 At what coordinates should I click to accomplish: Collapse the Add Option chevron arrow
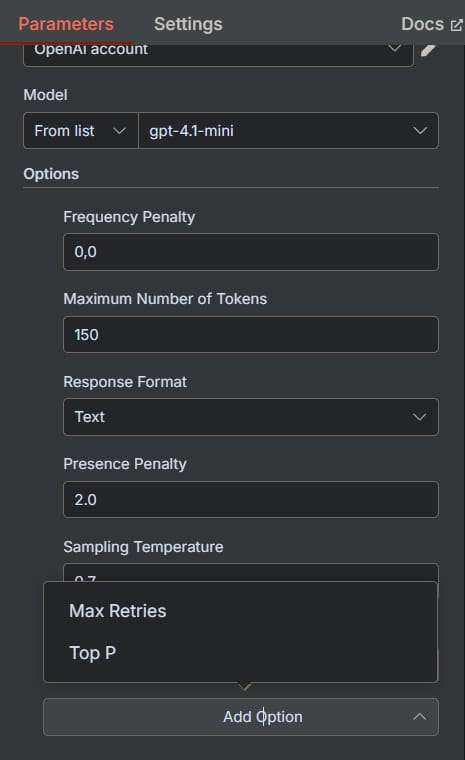419,717
